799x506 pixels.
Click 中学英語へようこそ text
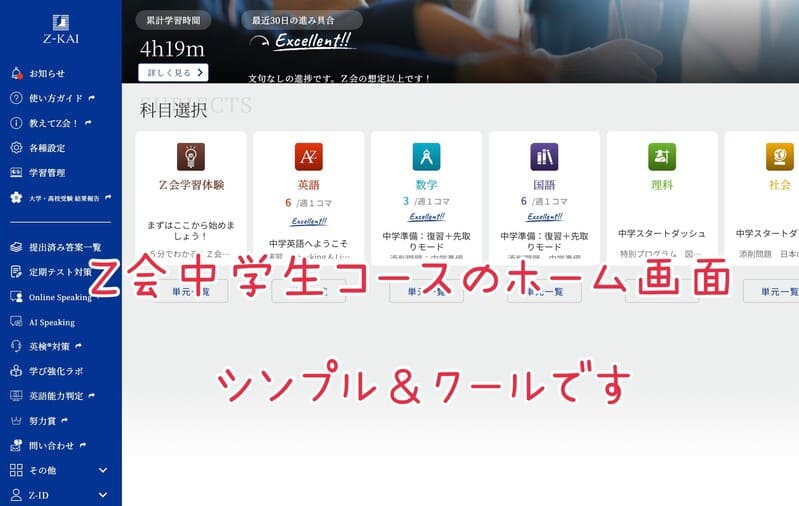(308, 244)
